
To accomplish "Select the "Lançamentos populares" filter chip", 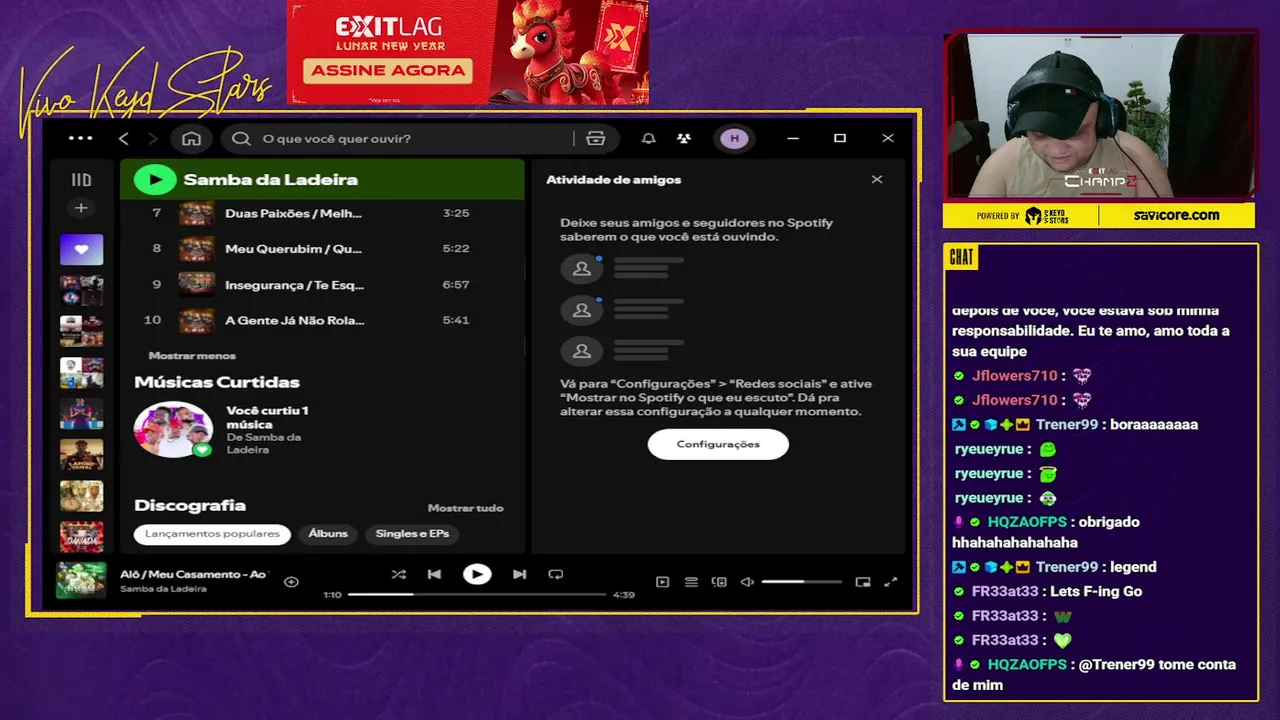I will pos(212,534).
